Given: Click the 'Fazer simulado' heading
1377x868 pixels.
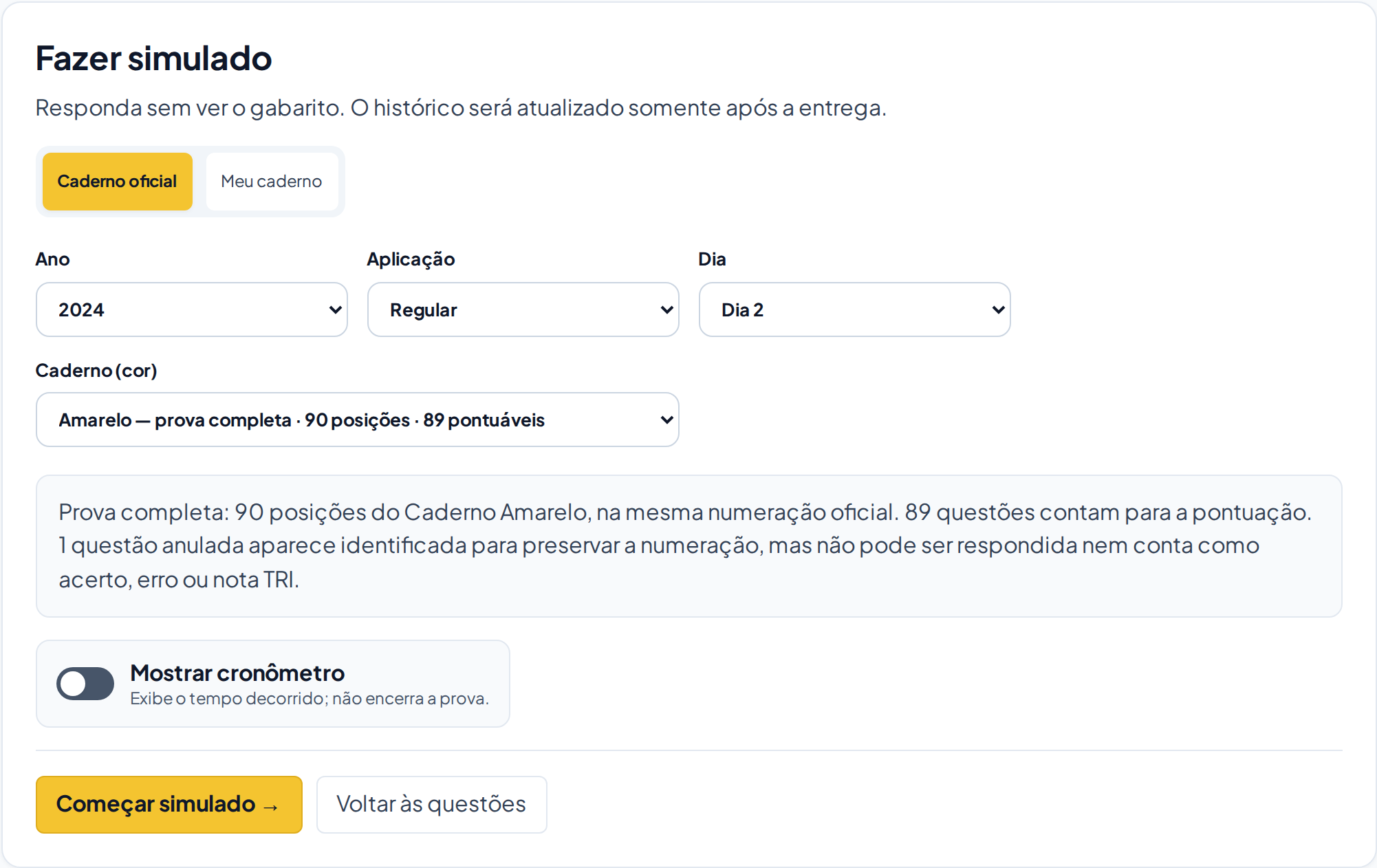Looking at the screenshot, I should point(153,58).
